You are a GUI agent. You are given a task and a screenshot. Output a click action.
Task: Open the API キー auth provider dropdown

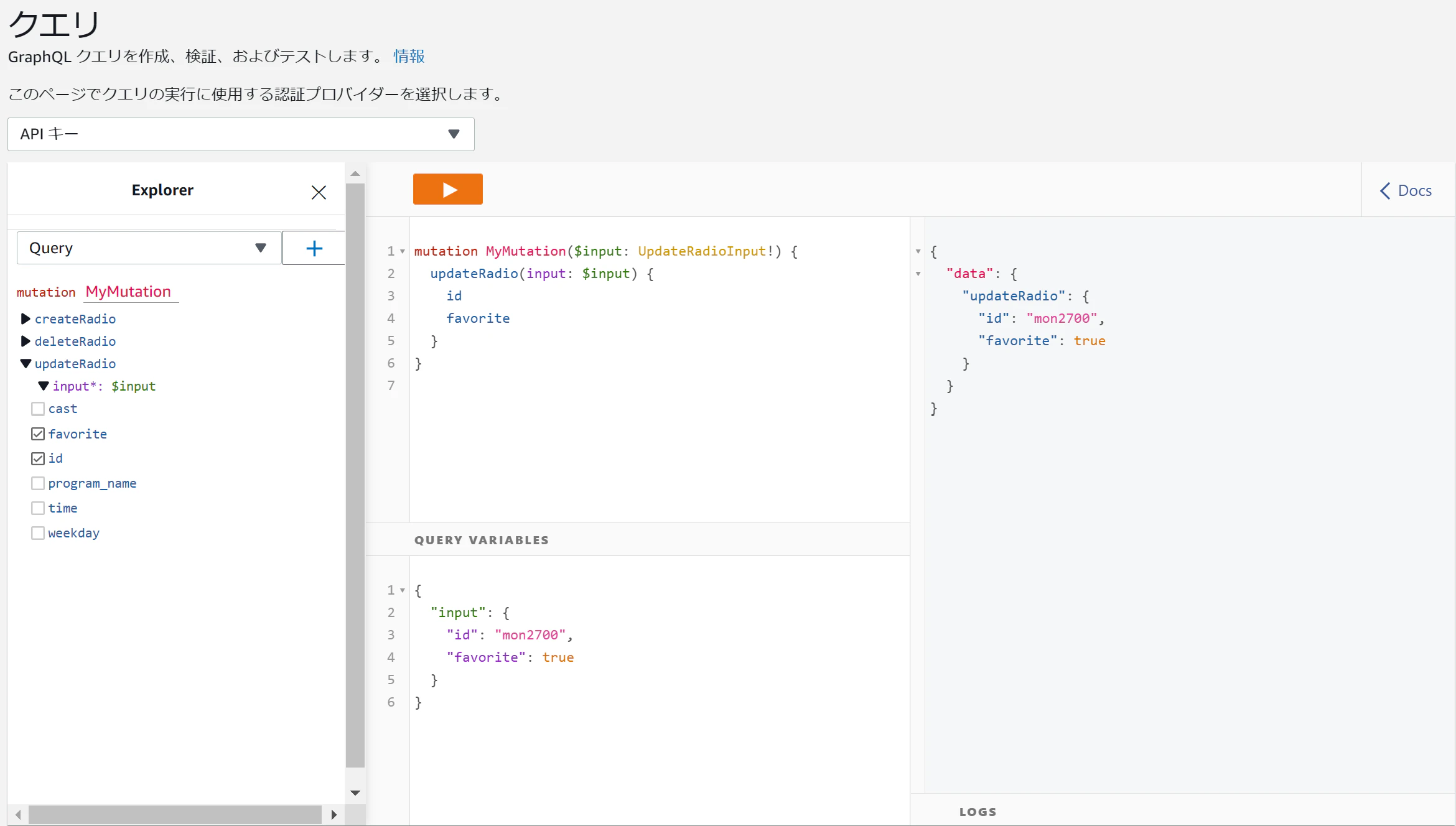point(241,134)
